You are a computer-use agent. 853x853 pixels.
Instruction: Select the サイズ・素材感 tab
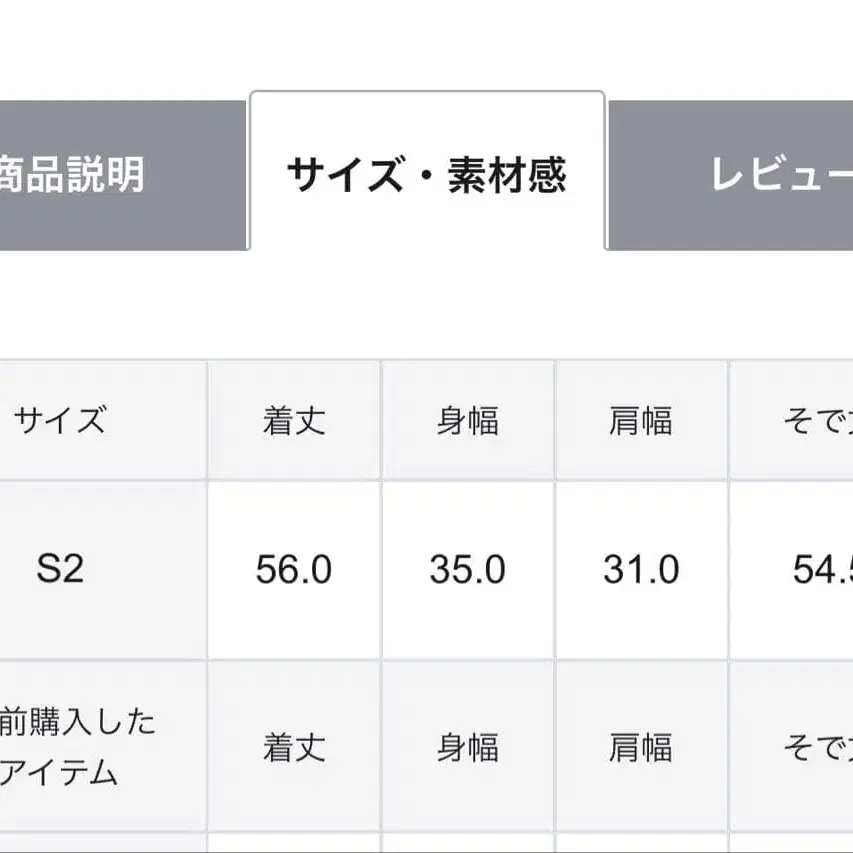click(428, 172)
